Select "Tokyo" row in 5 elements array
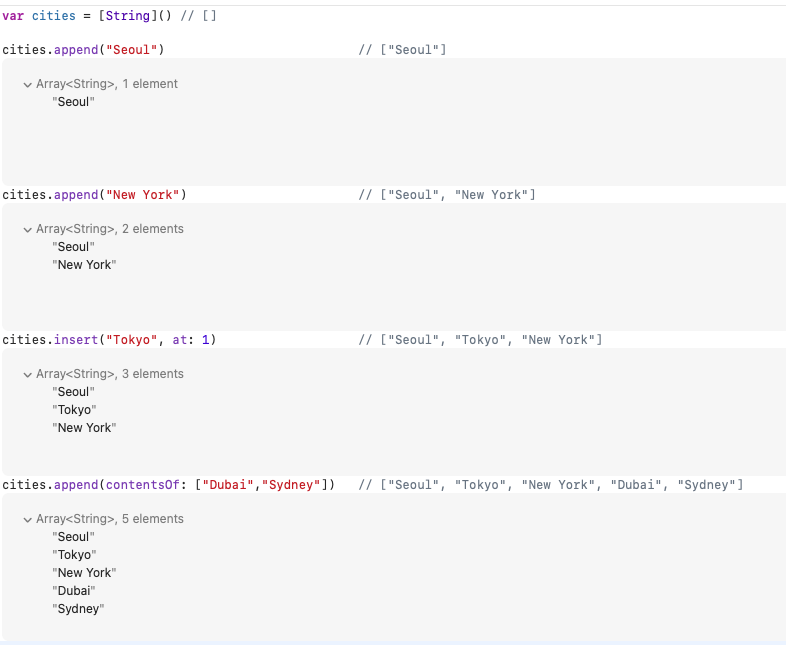786x645 pixels. [x=74, y=555]
